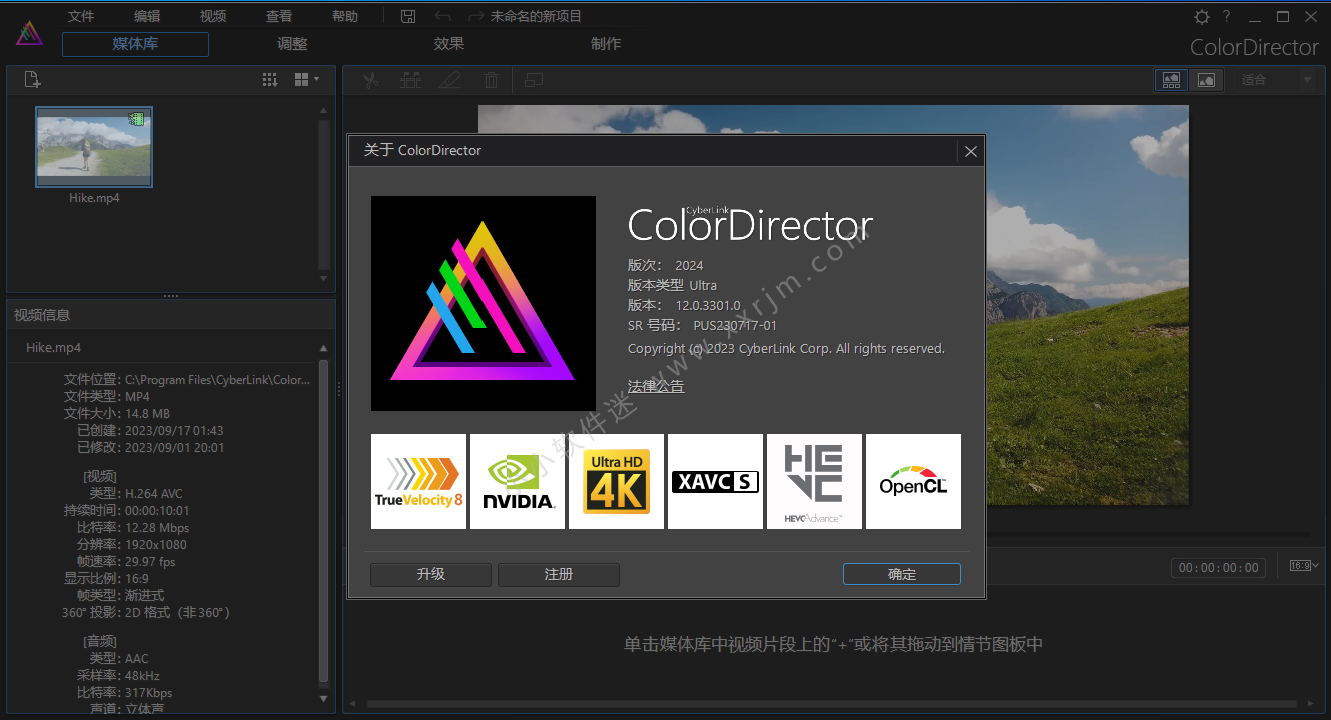Click the video info panel scrollbar
The width and height of the screenshot is (1331, 720).
coord(323,520)
